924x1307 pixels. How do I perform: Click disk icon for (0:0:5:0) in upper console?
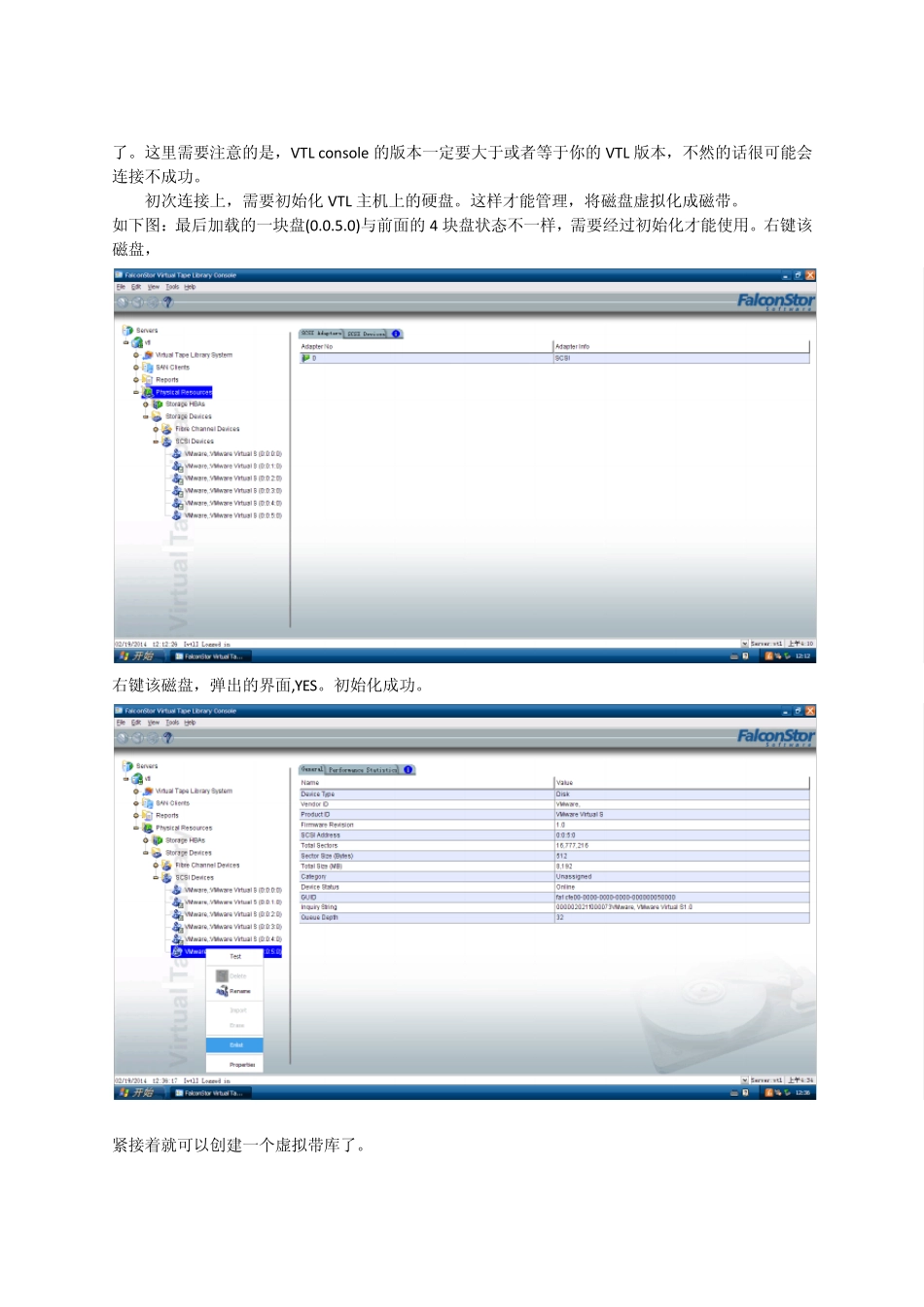177,515
